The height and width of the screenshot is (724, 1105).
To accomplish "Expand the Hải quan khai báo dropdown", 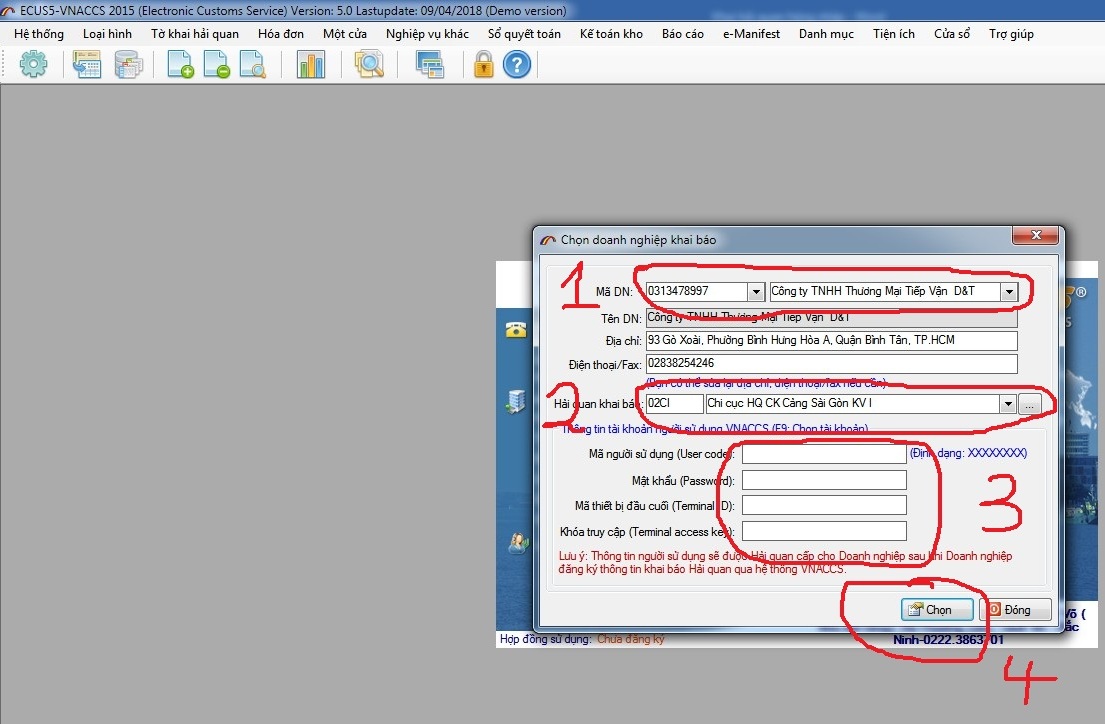I will coord(1005,404).
